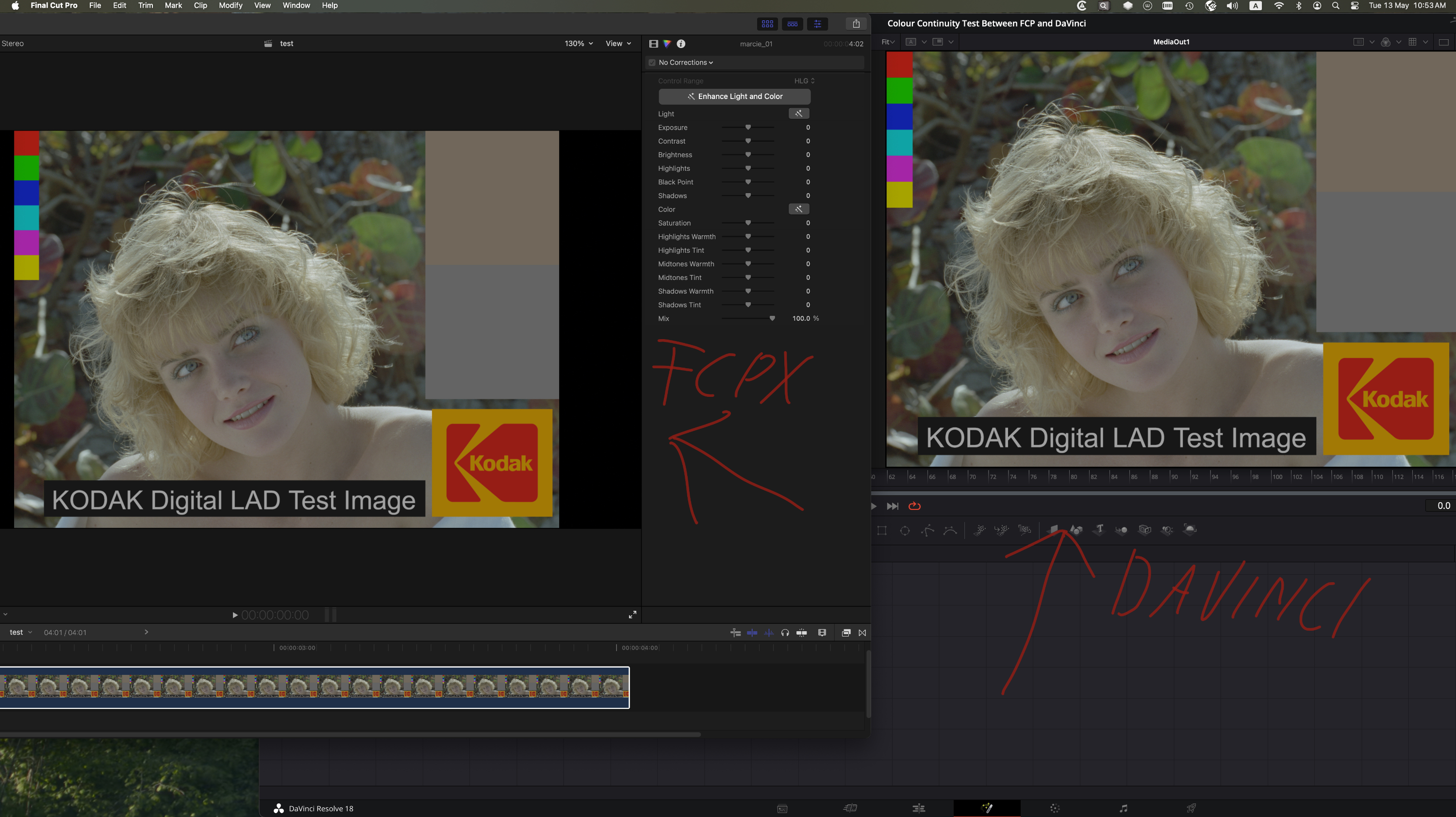Show or hide the Inspector panel
Viewport: 1456px width, 817px height.
(817, 24)
